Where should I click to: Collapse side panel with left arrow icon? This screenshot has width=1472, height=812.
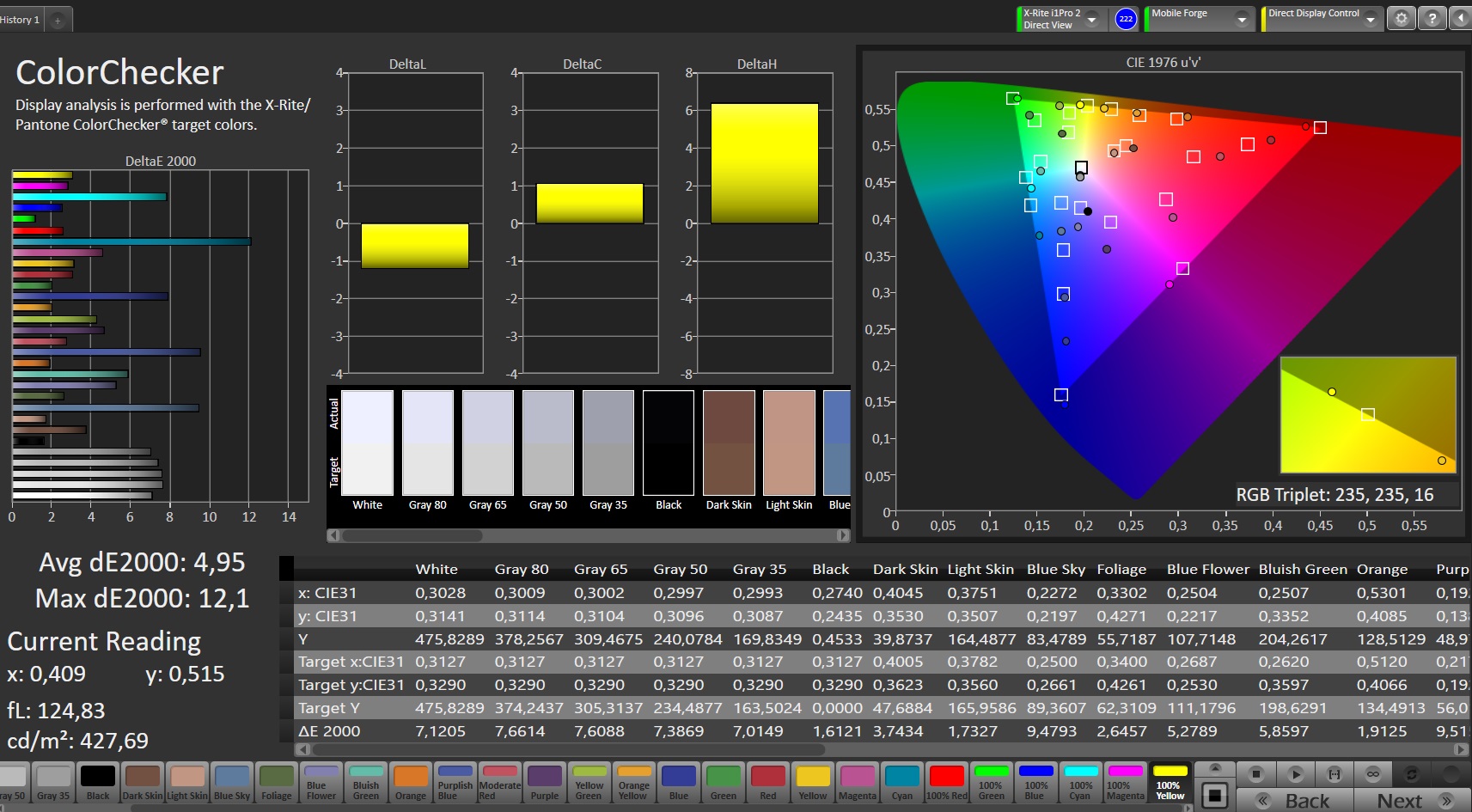coord(1461,18)
